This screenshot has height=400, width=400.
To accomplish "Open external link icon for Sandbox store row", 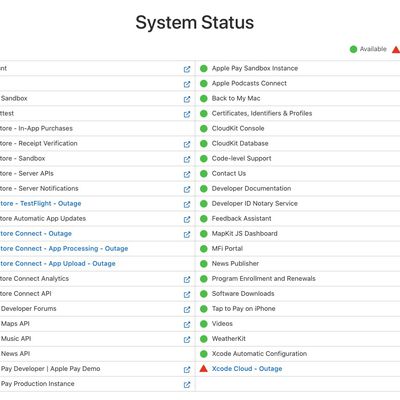I will point(187,159).
